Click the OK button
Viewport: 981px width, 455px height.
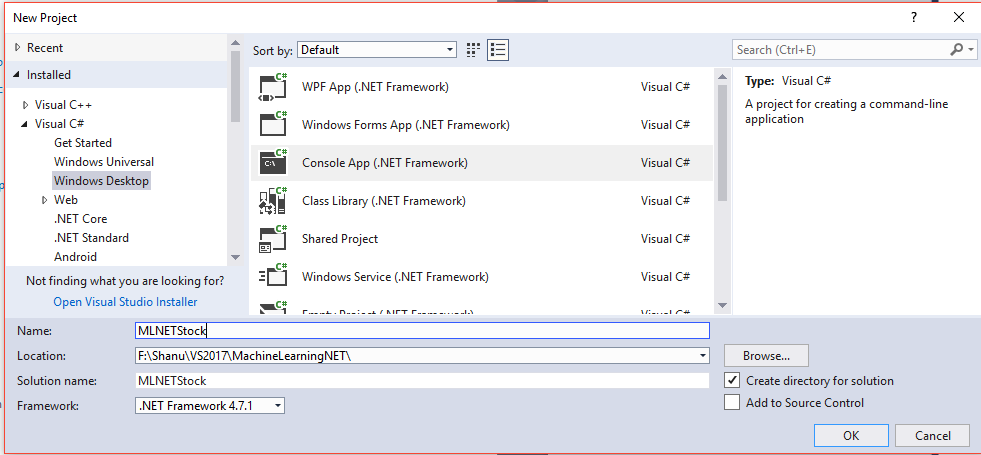pos(851,436)
